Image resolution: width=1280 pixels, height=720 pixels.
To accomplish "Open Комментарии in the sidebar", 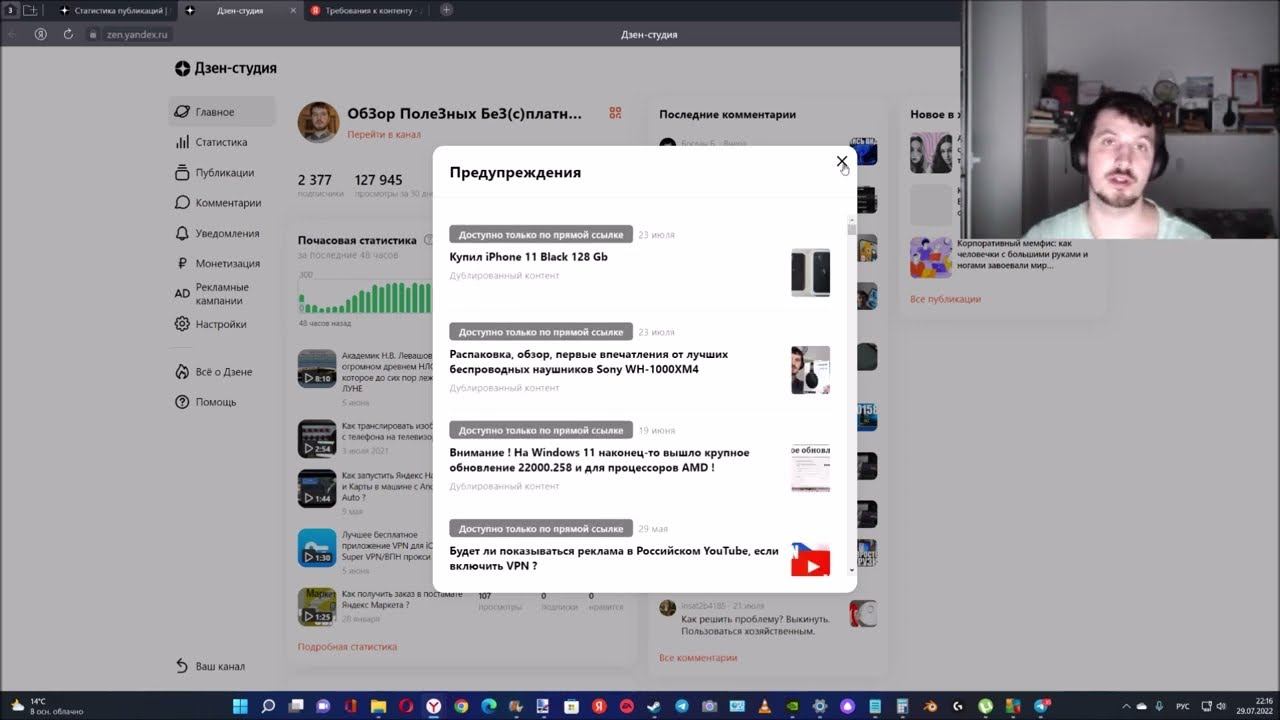I will (x=222, y=203).
